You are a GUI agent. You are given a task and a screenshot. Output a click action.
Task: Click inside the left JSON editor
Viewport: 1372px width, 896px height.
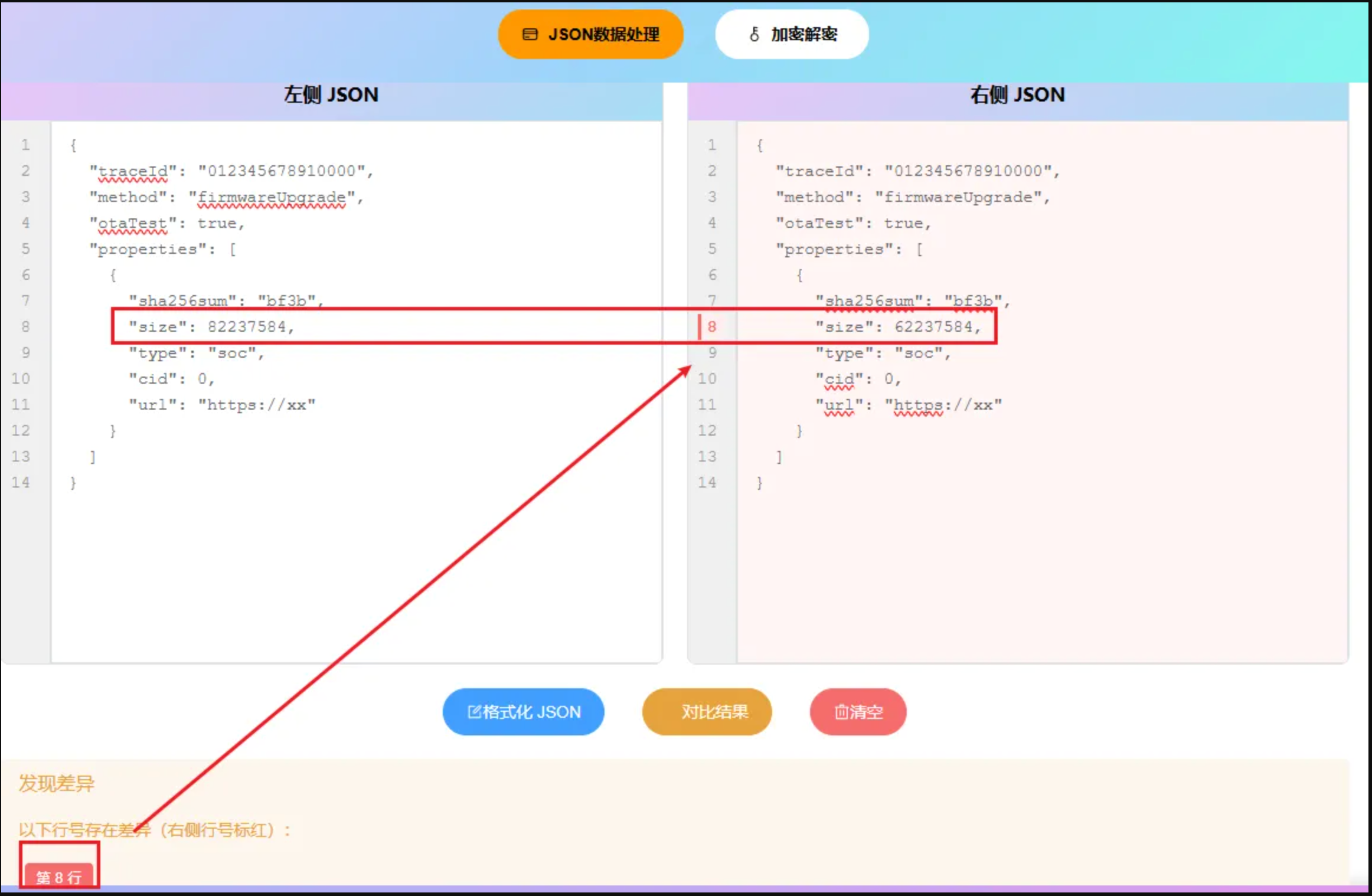(354, 561)
